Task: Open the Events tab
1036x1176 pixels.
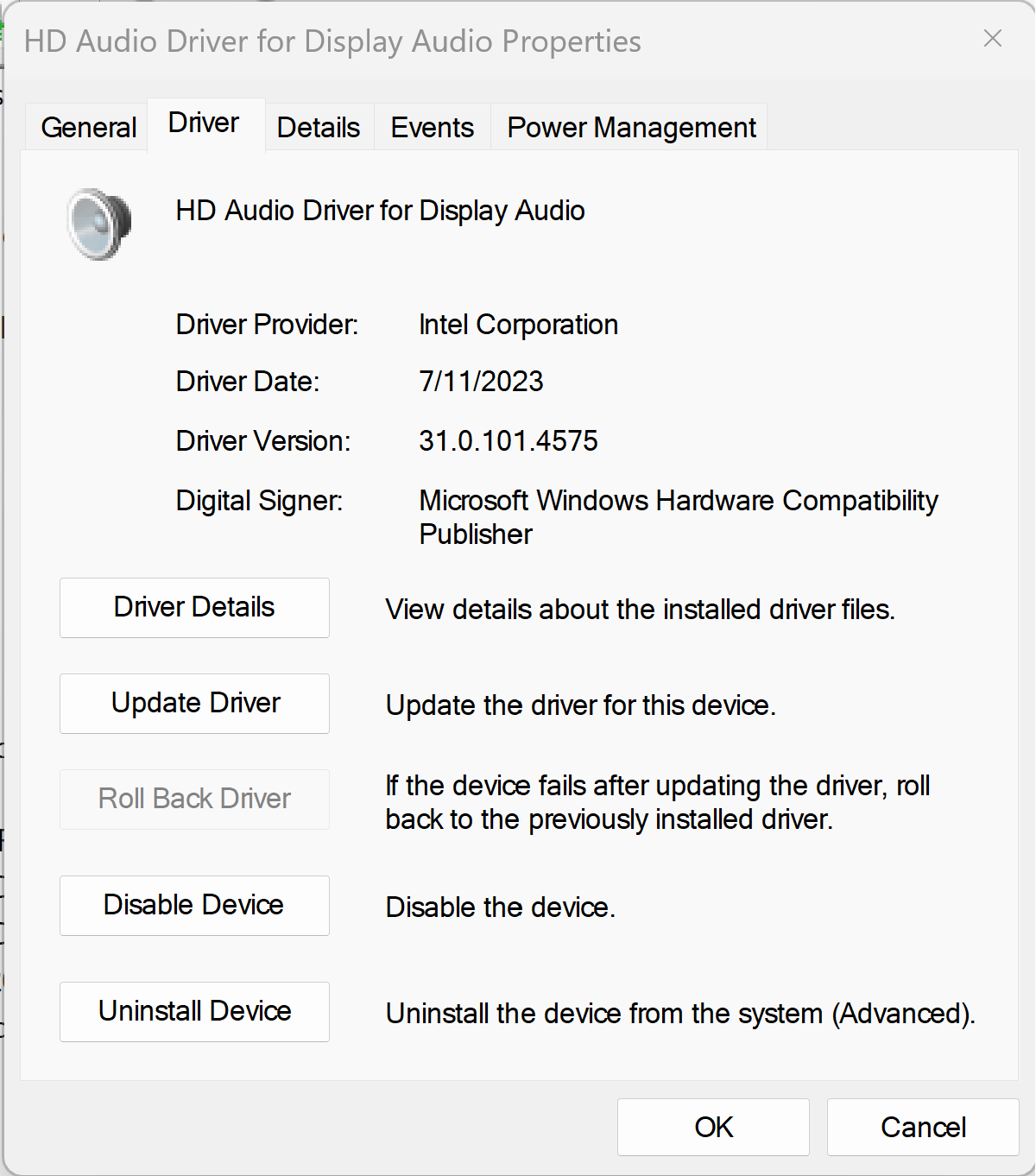Action: click(x=432, y=128)
